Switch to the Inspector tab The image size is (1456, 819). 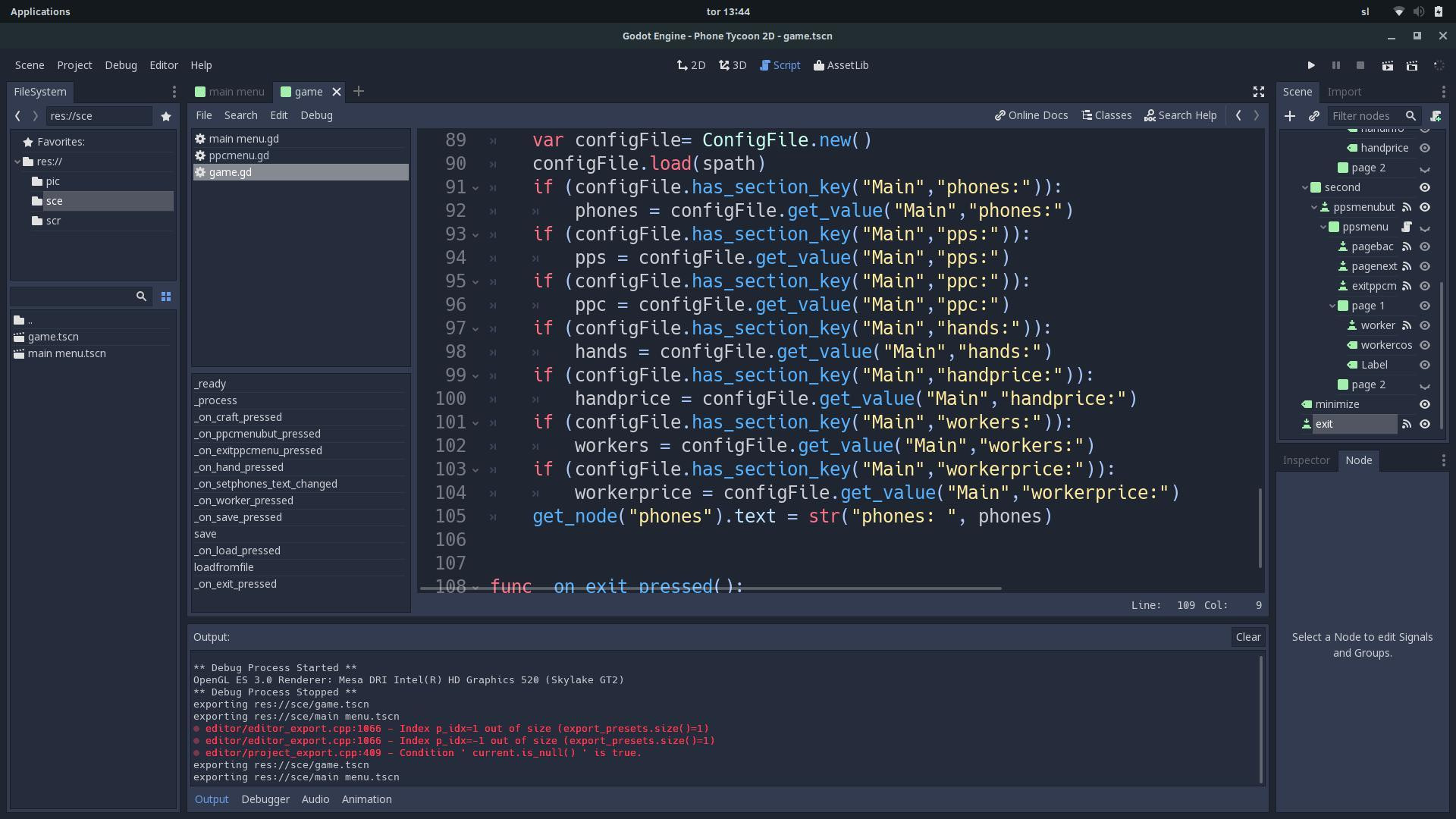[1306, 460]
